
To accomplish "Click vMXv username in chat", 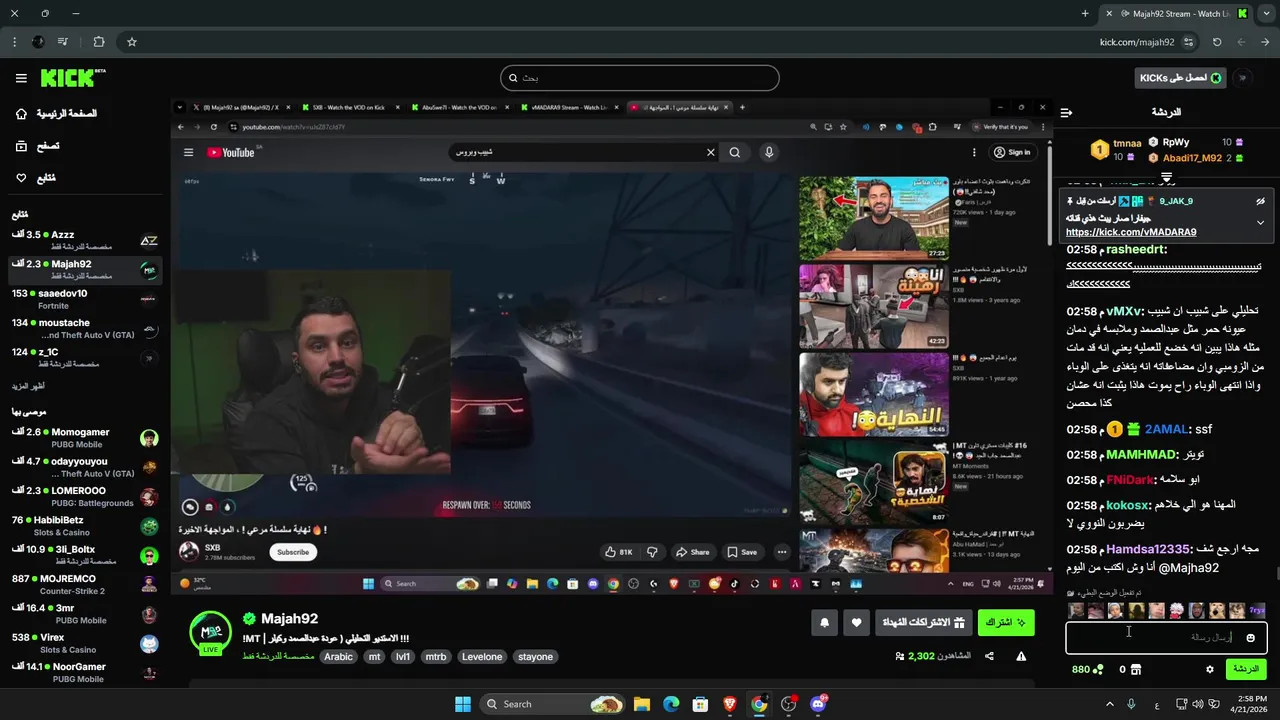I will (x=1123, y=311).
